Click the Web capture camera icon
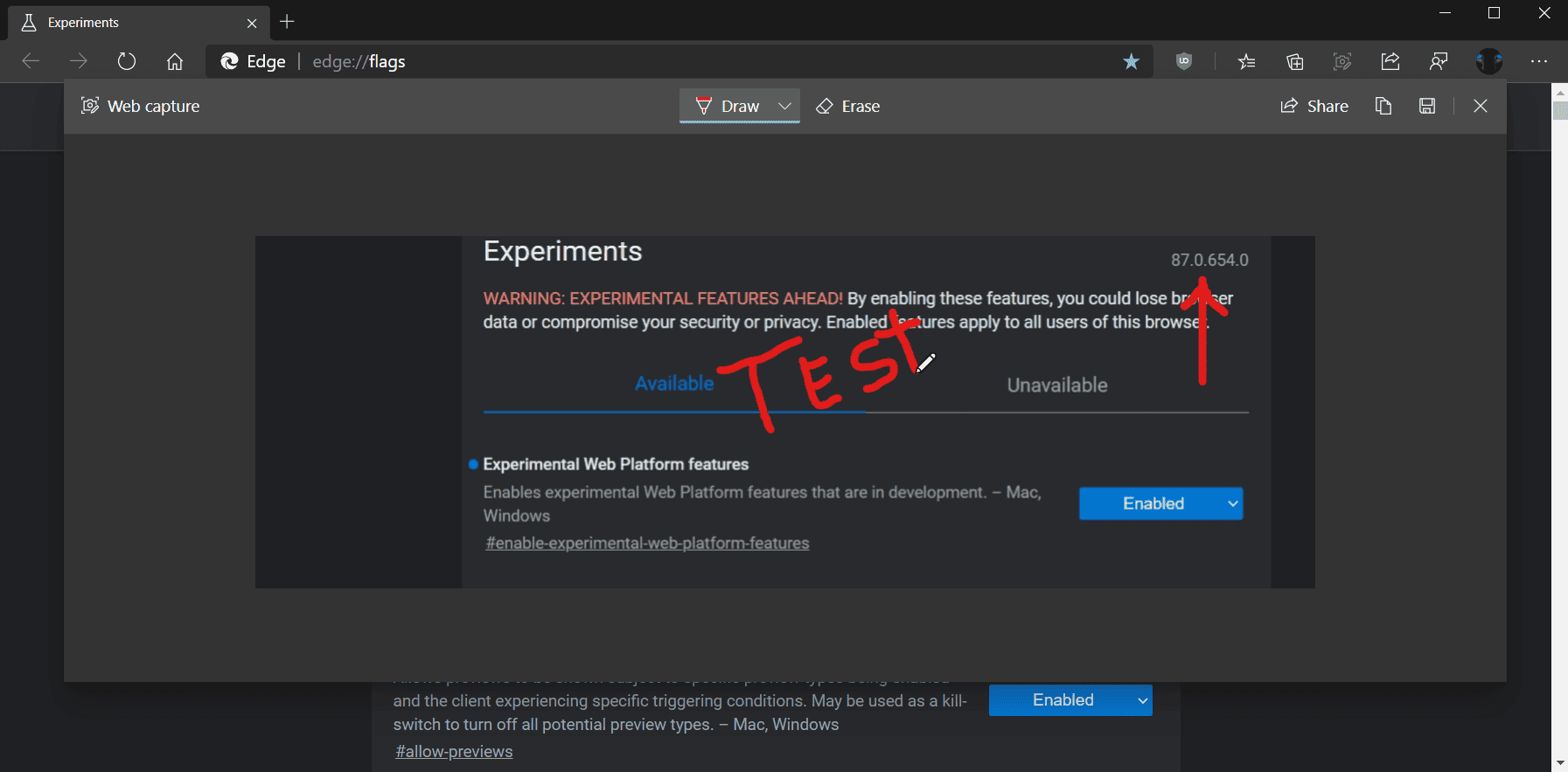 coord(89,106)
